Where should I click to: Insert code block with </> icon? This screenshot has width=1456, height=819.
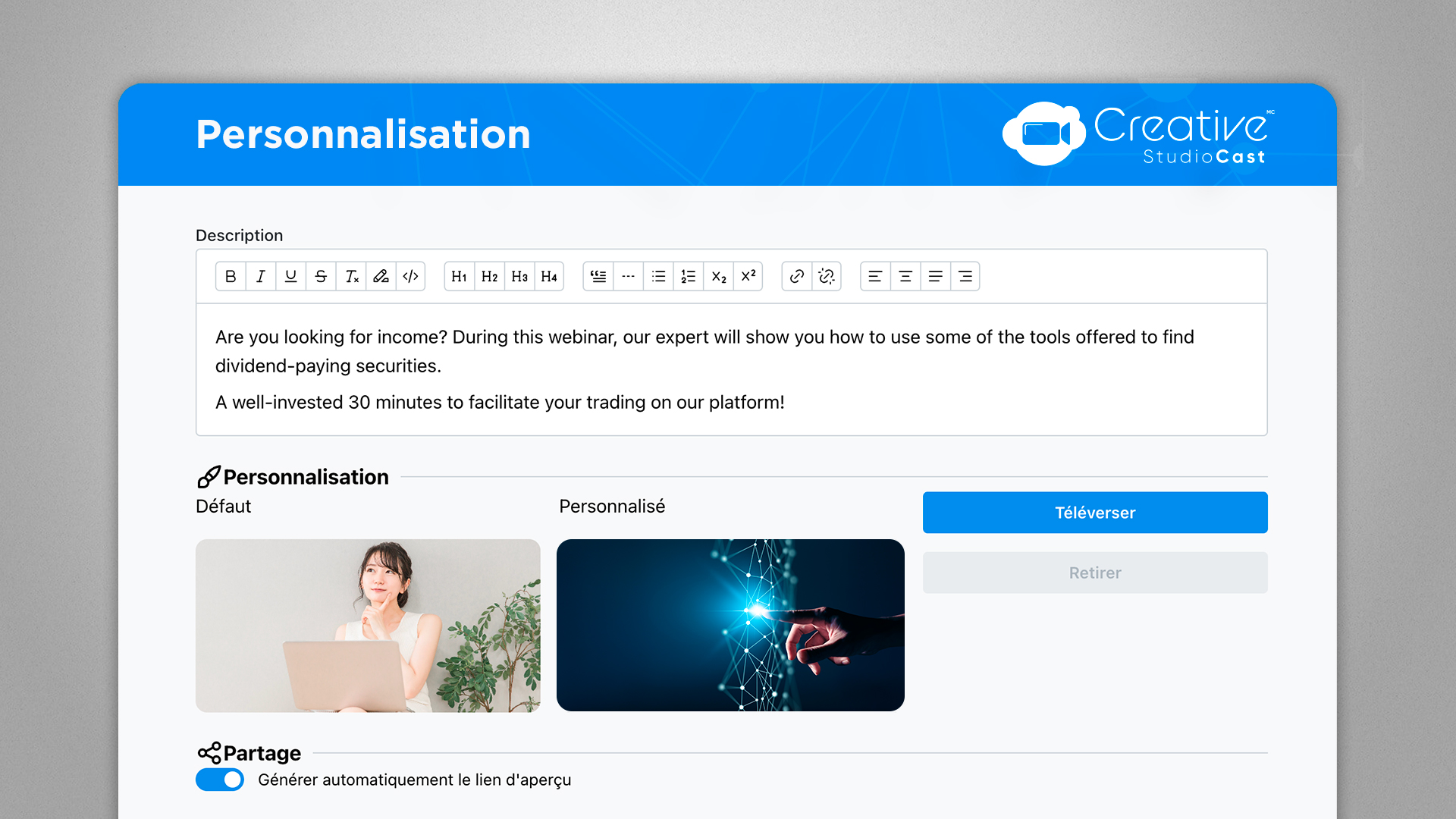click(410, 277)
